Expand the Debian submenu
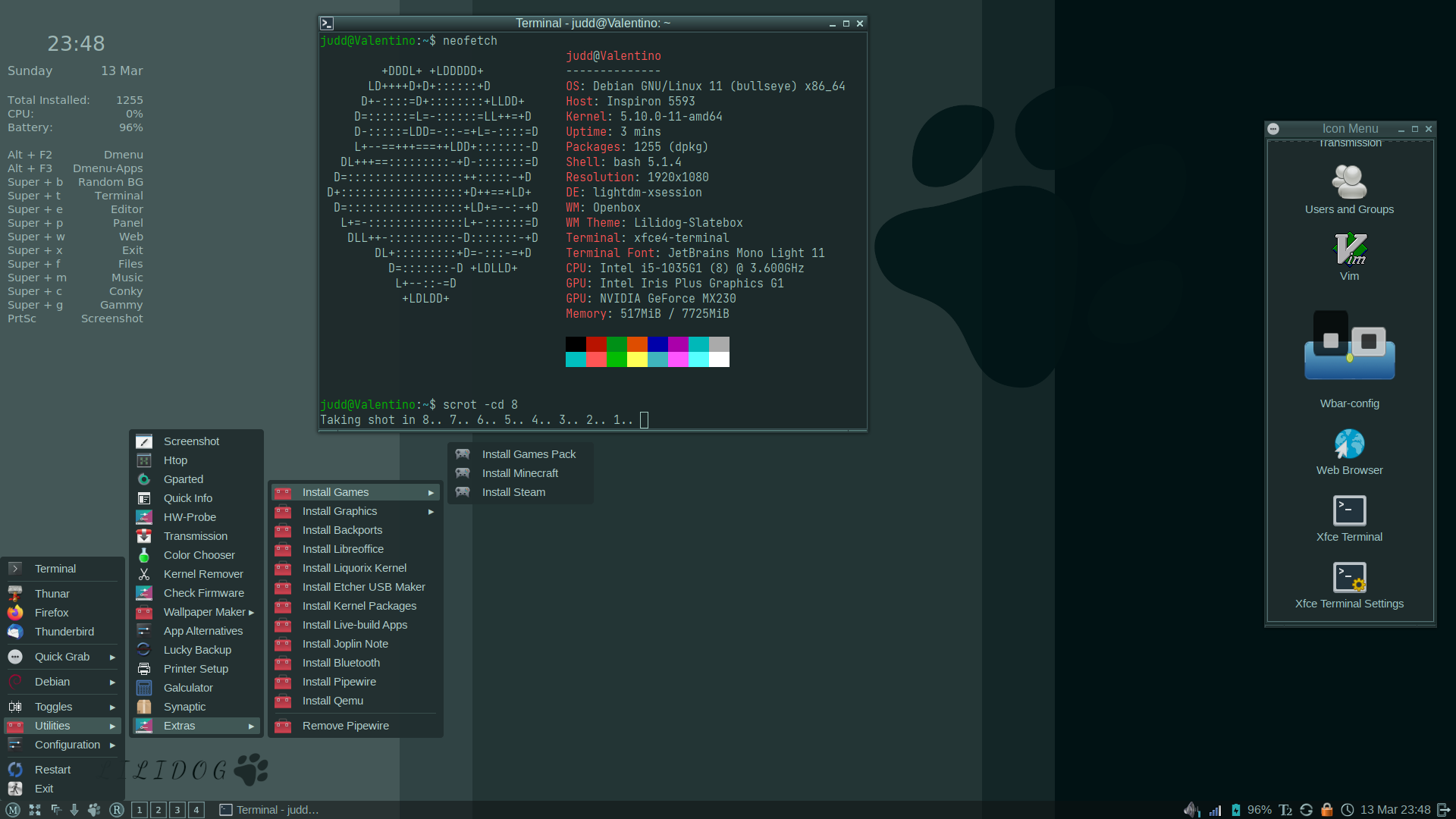1456x819 pixels. tap(62, 682)
